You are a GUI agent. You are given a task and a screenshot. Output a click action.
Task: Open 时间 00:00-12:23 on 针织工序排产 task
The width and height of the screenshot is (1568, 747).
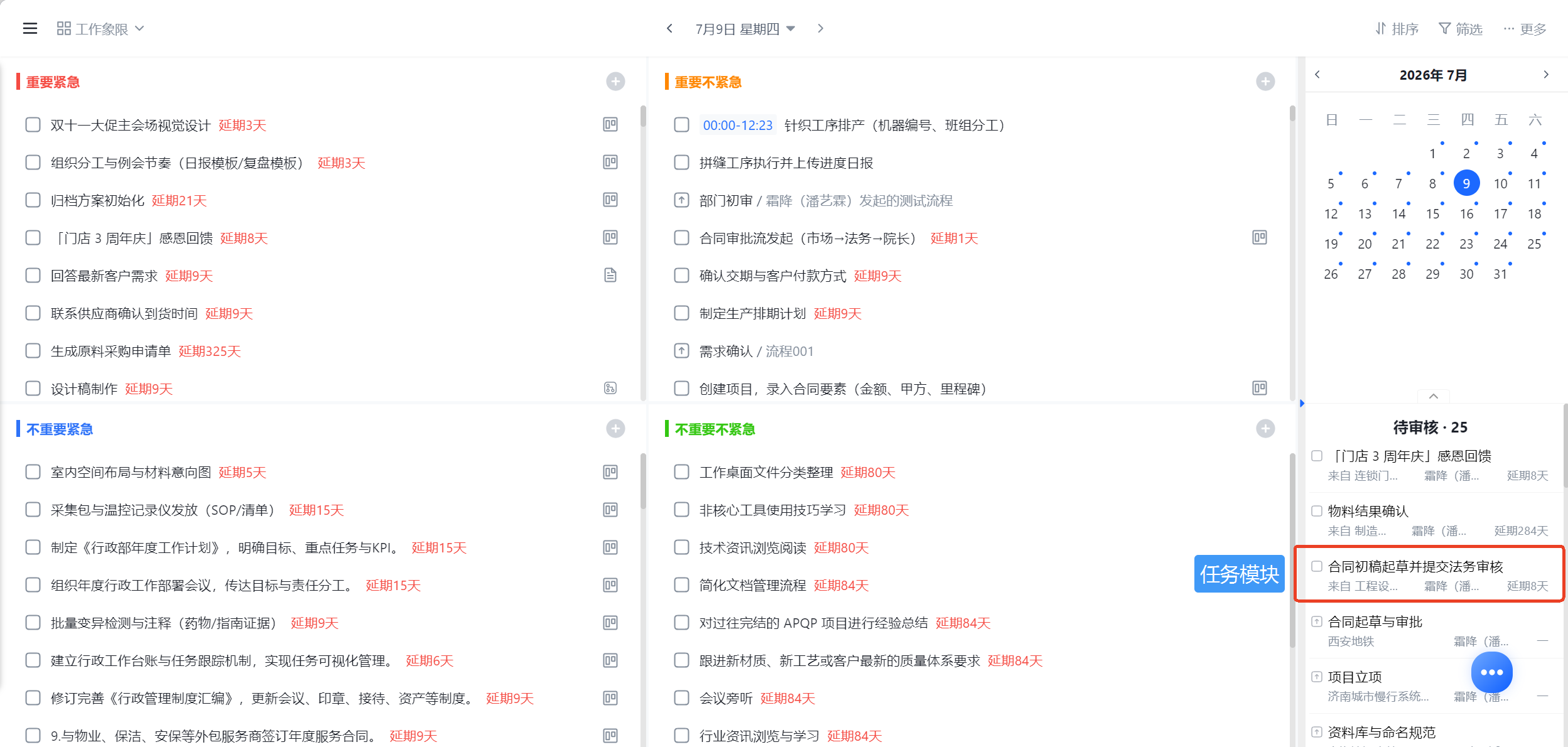click(x=738, y=125)
